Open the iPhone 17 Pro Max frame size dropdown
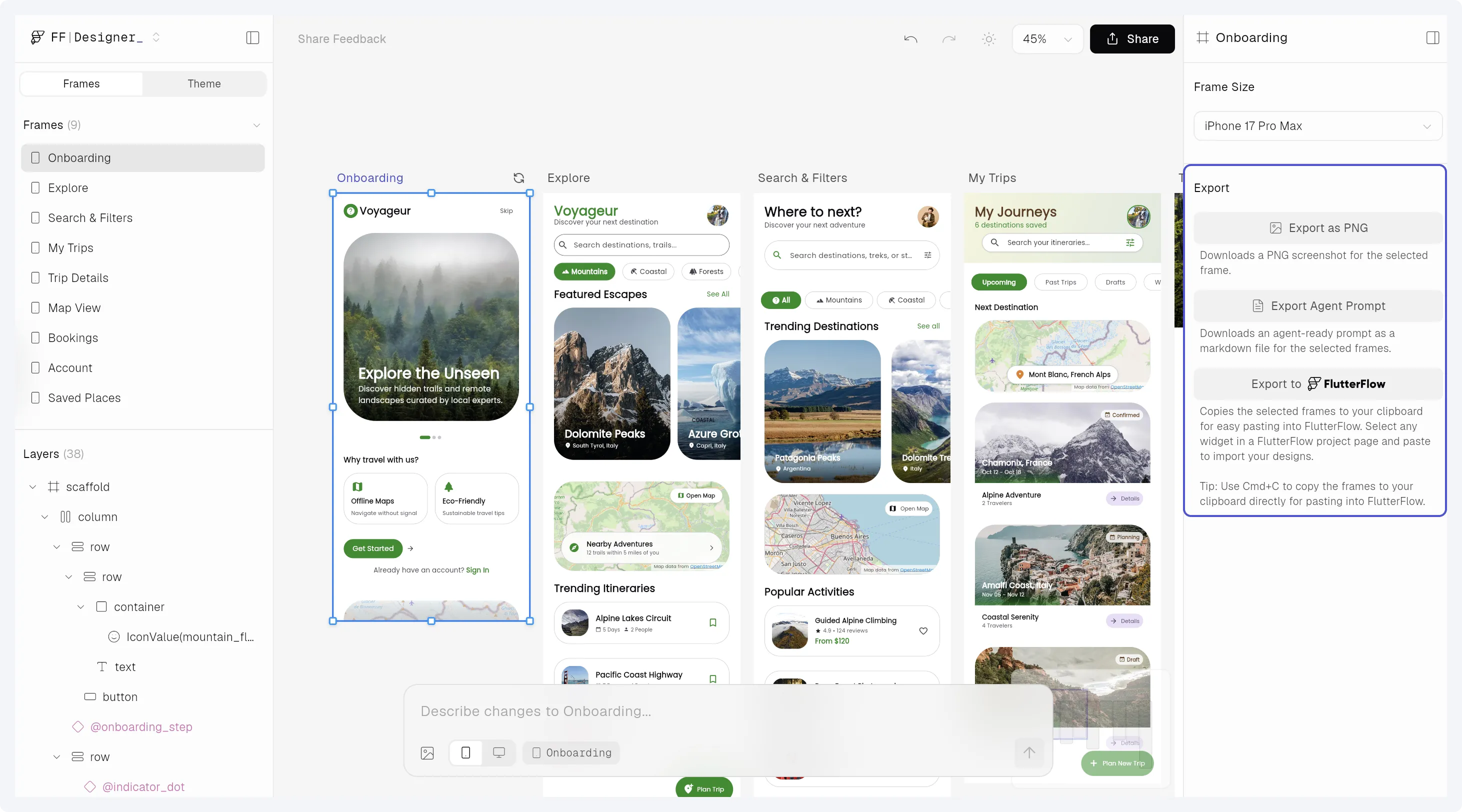 point(1317,126)
